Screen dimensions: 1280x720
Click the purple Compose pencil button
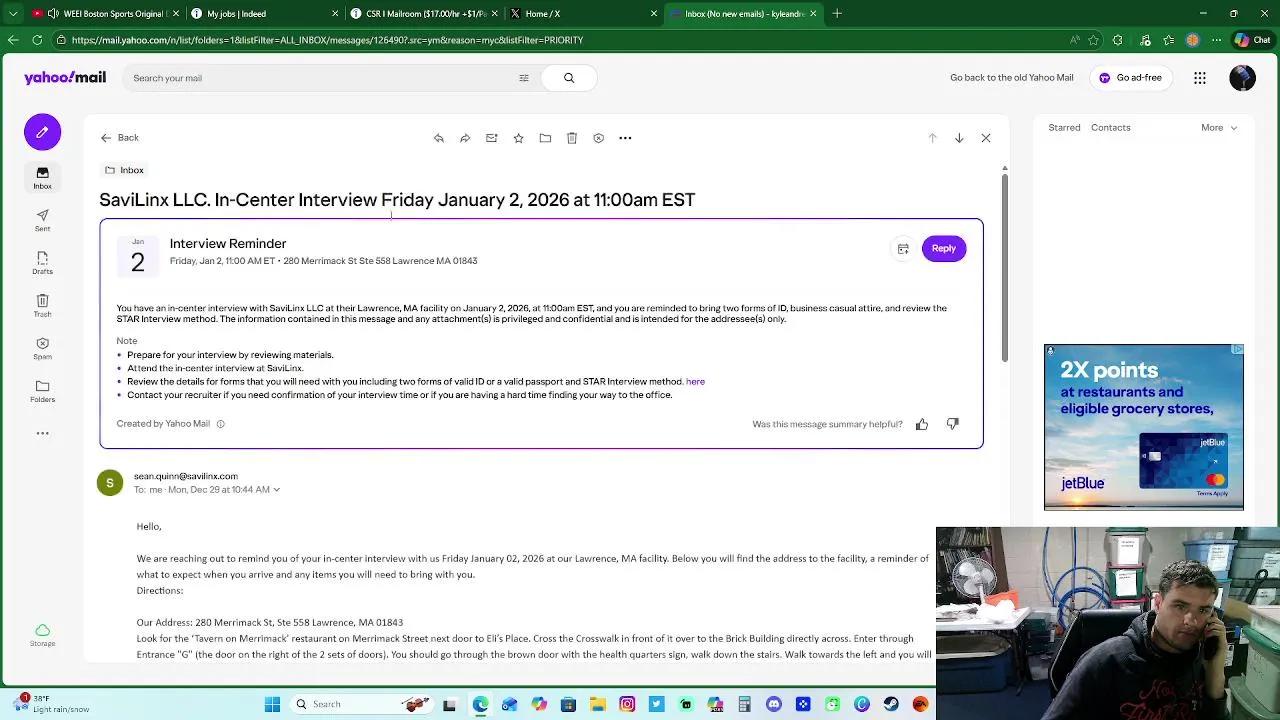tap(42, 132)
